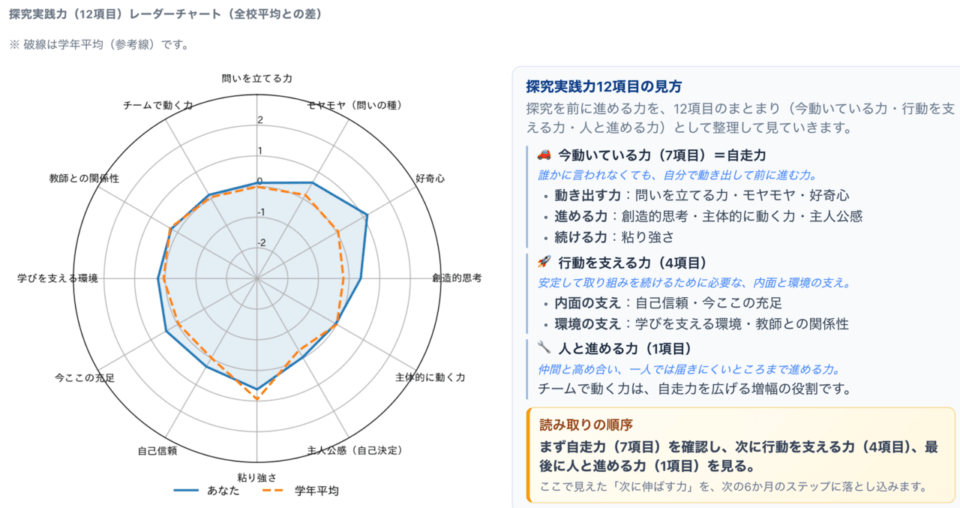This screenshot has width=960, height=508.
Task: Toggle the 学年平均 legend text label
Action: (x=317, y=491)
